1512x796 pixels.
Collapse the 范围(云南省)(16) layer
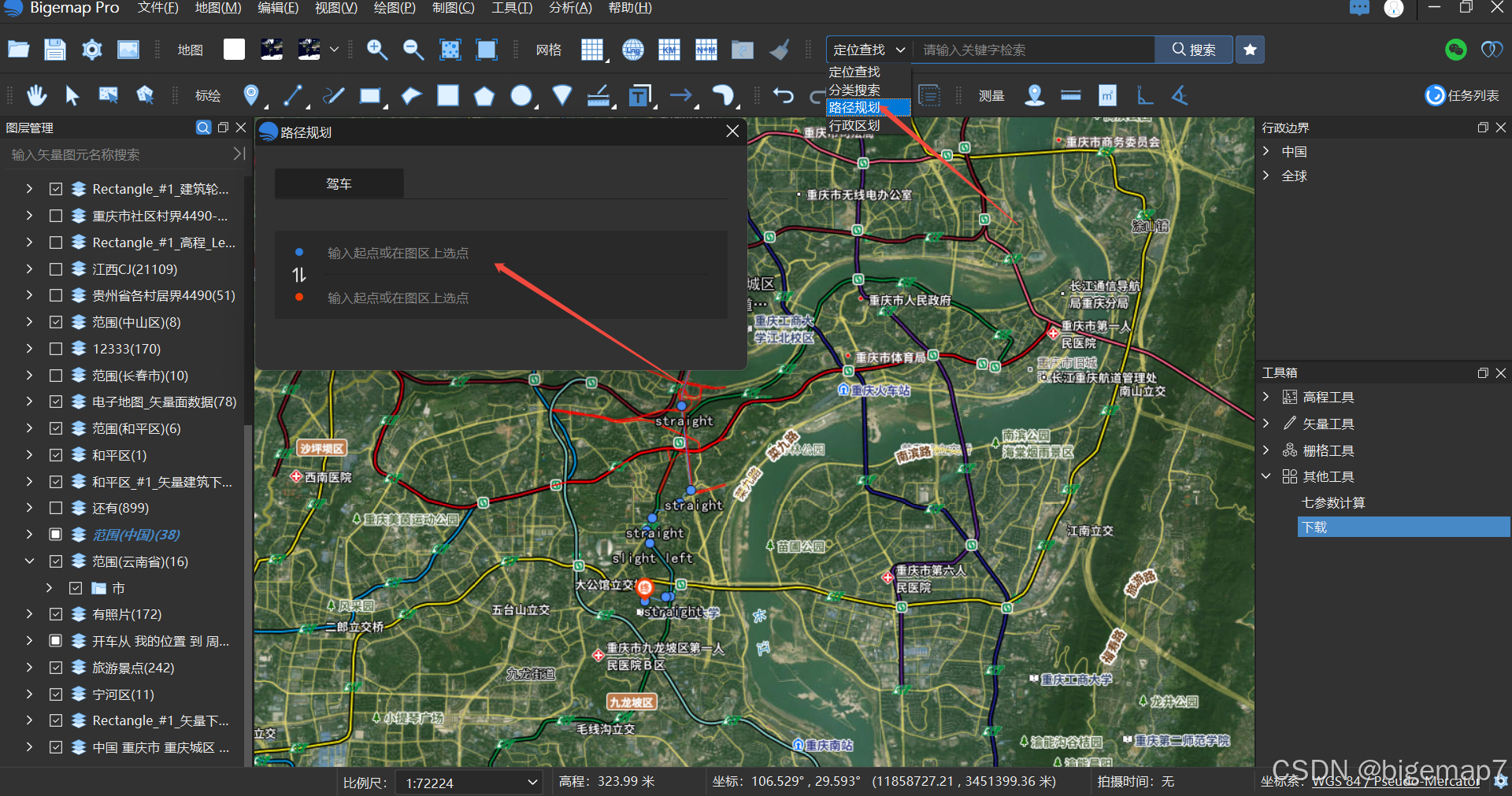pyautogui.click(x=29, y=561)
